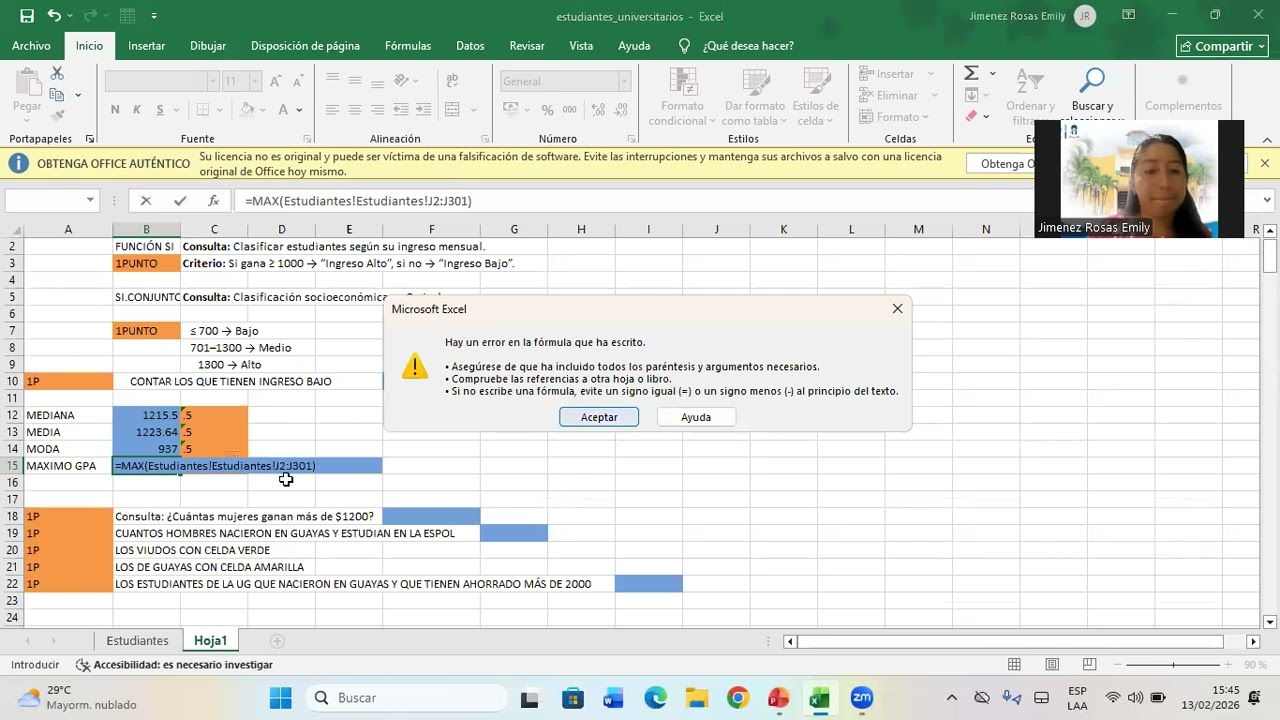Close the Microsoft Excel error dialog
The width and height of the screenshot is (1280, 720).
click(897, 309)
